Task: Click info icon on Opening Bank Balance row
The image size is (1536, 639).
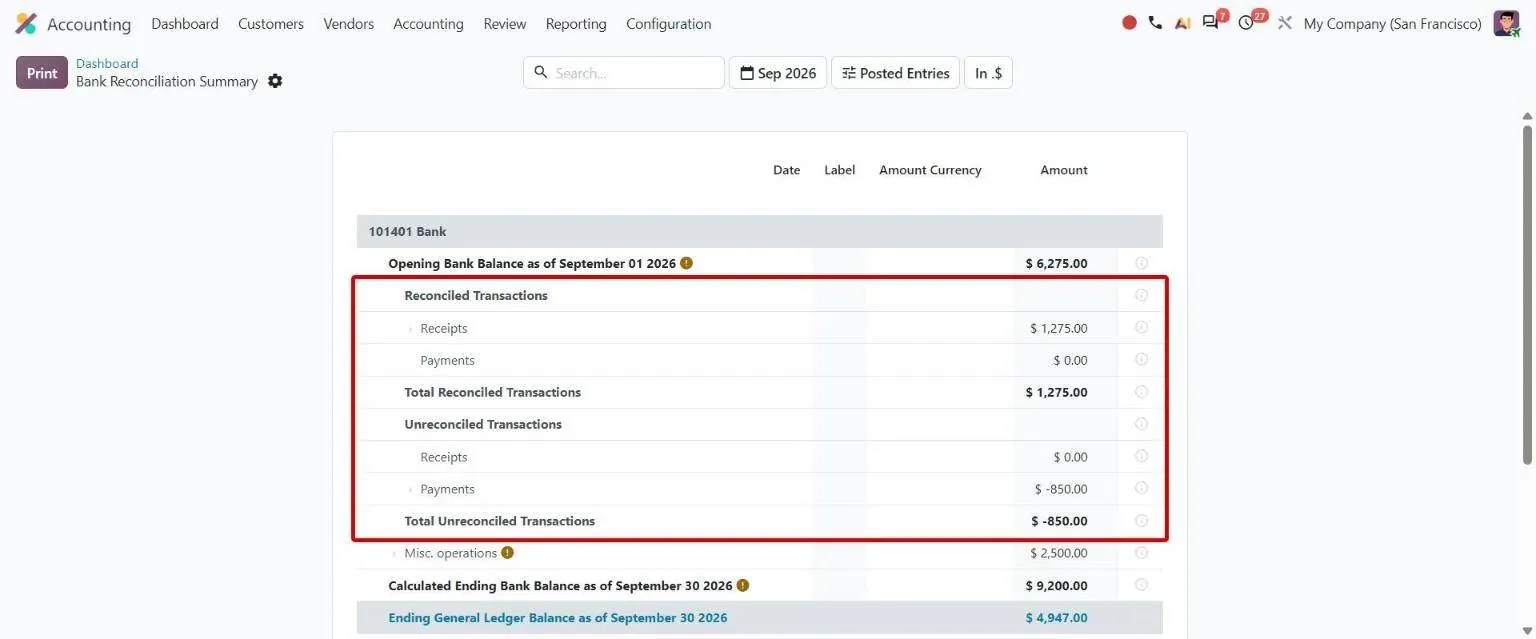Action: pyautogui.click(x=1142, y=263)
